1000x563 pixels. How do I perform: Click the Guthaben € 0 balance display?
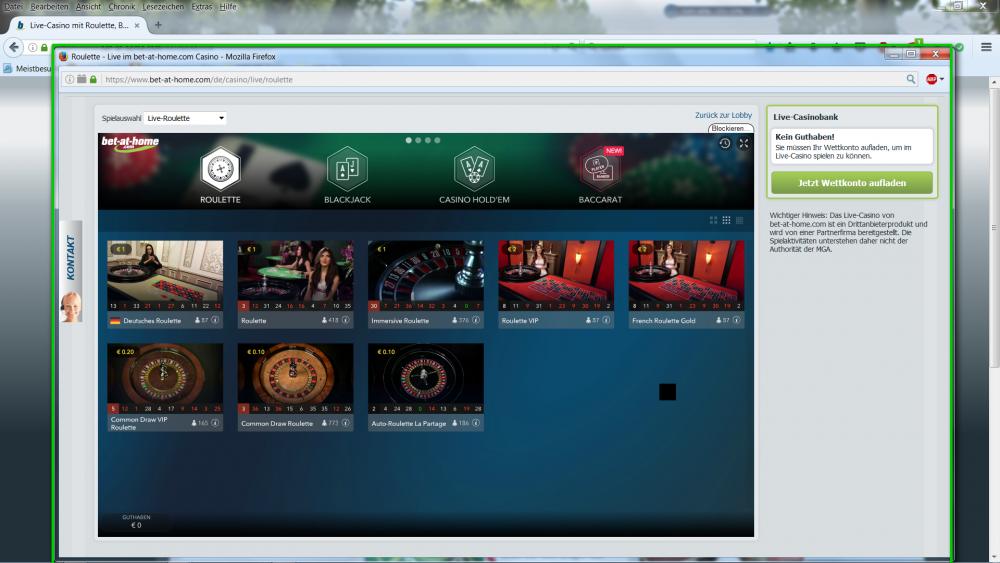coord(136,522)
